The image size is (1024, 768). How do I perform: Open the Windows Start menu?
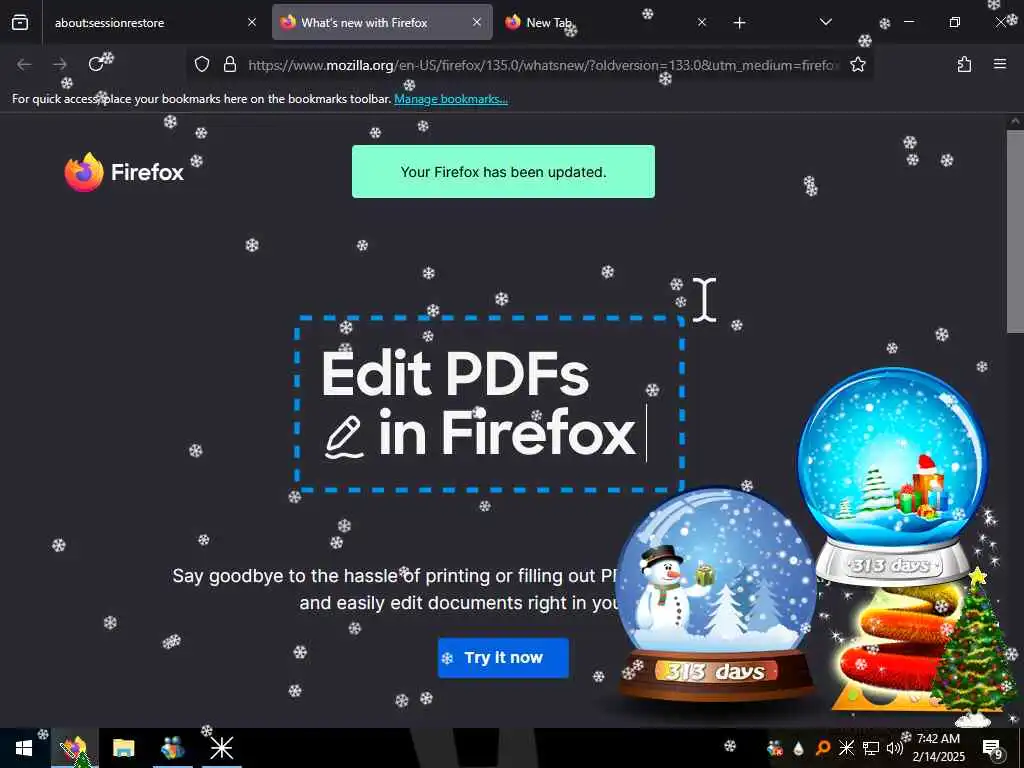24,748
